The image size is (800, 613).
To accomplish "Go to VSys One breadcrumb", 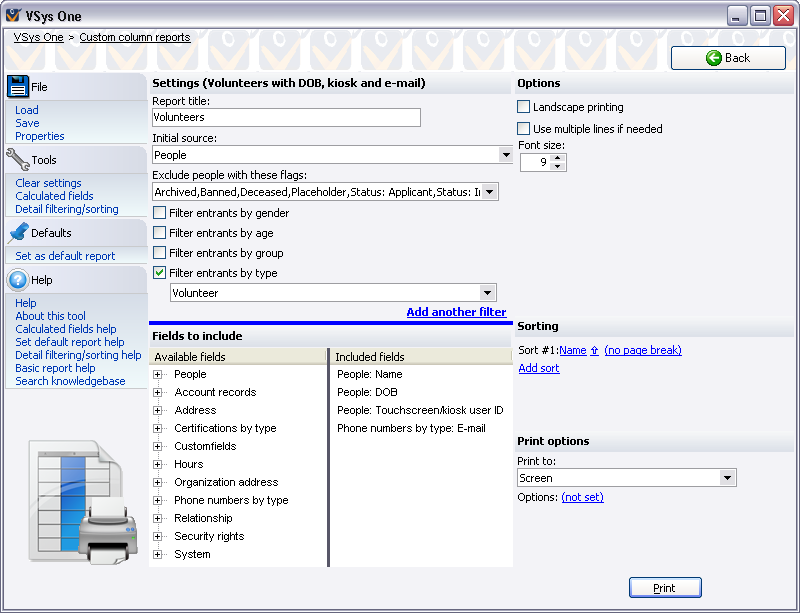I will [38, 37].
